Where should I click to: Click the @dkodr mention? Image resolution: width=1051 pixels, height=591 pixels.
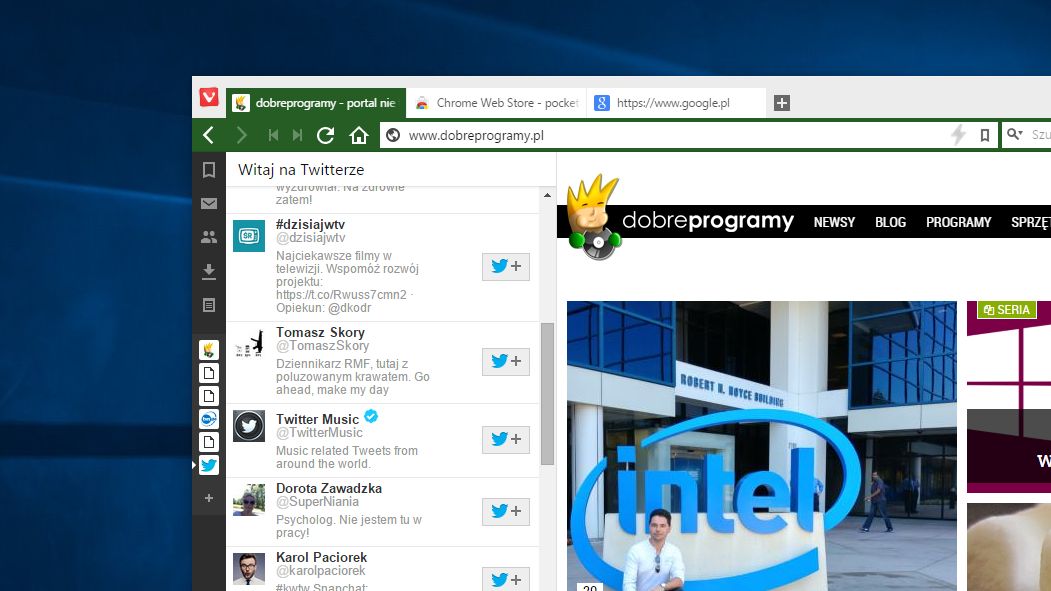(349, 308)
